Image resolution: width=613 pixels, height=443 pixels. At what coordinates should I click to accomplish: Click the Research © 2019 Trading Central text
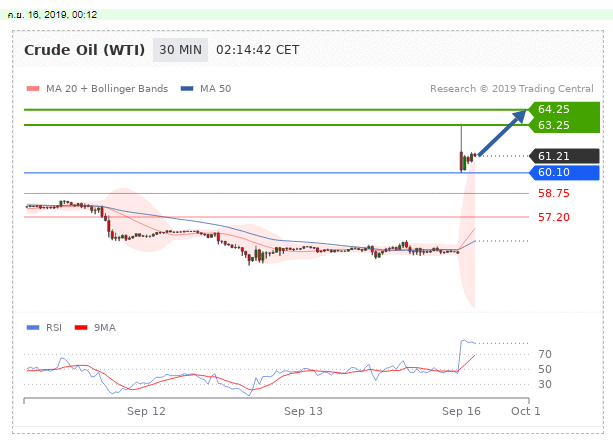(x=512, y=89)
